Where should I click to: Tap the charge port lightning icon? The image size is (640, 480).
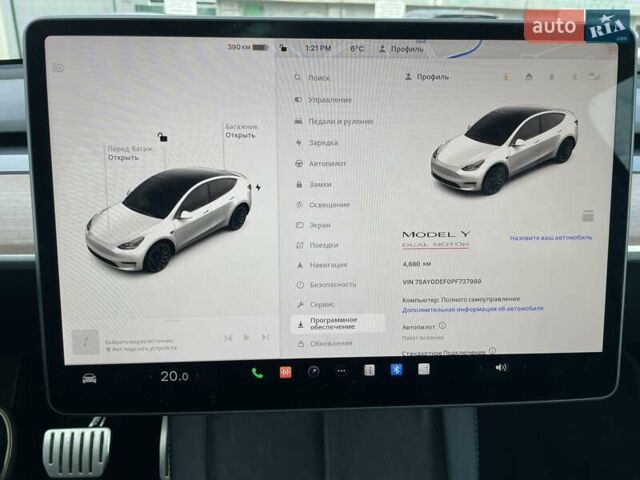coord(258,187)
